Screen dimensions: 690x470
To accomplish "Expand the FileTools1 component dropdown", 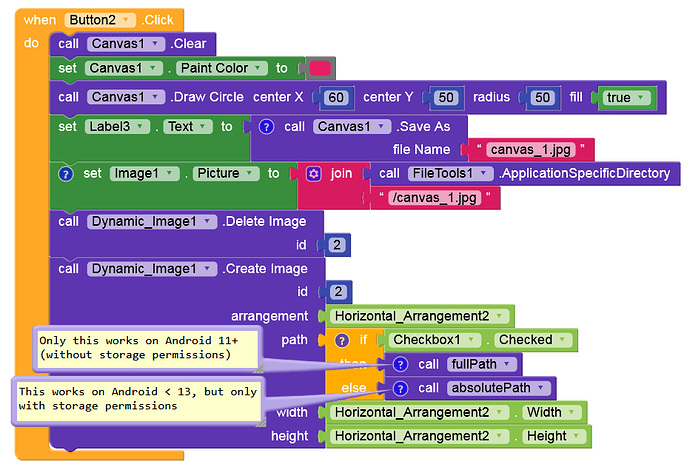I will click(483, 173).
